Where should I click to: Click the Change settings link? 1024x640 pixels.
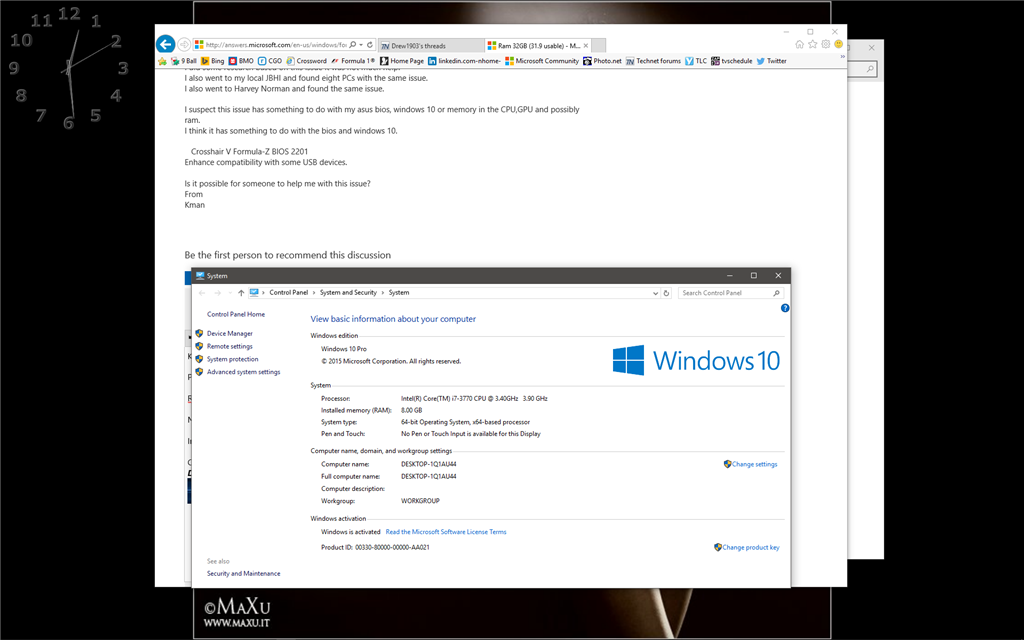(754, 464)
